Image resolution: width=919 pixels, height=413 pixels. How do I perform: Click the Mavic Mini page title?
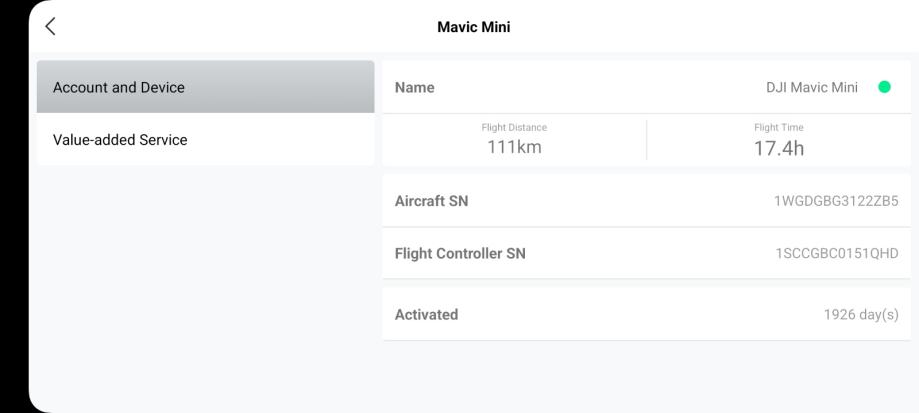click(473, 27)
